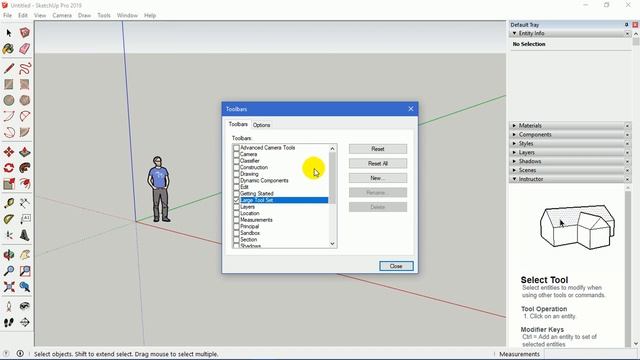Choose the Protractor tool
The width and height of the screenshot is (640, 360).
pyautogui.click(x=9, y=219)
